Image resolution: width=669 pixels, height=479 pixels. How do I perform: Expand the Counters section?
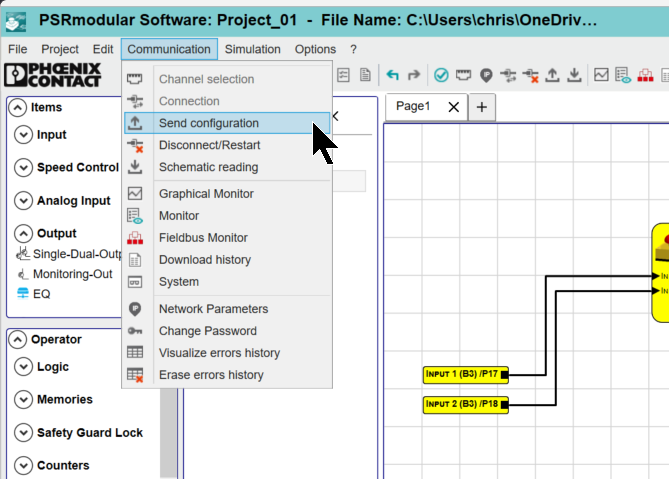(x=23, y=465)
